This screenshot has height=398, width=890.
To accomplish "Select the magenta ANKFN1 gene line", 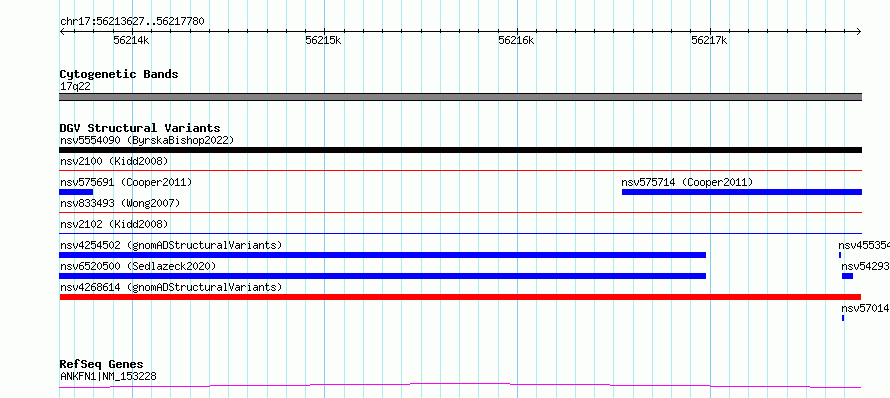I will [460, 386].
